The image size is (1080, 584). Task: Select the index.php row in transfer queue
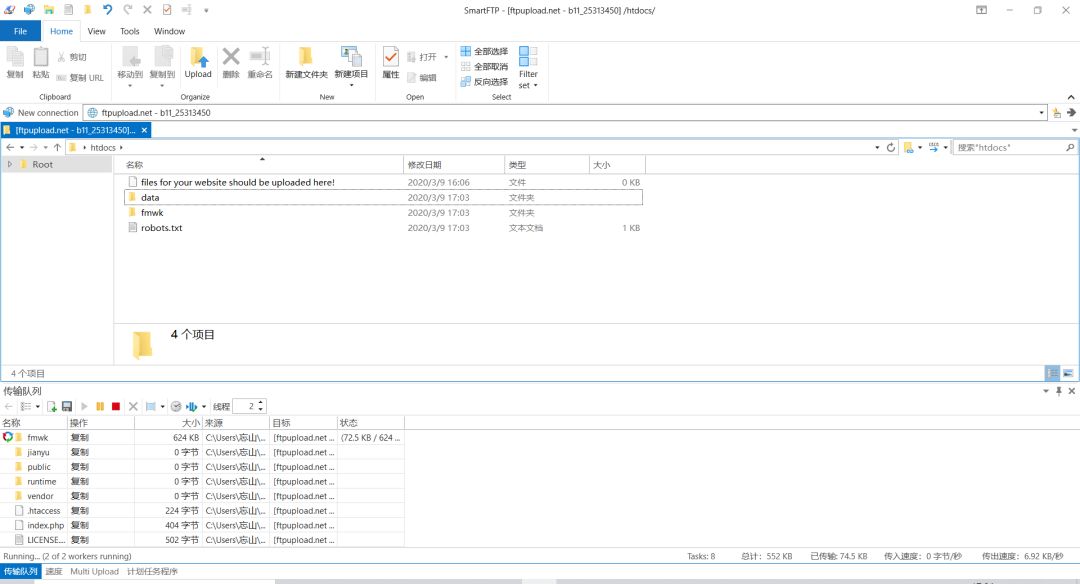click(202, 525)
